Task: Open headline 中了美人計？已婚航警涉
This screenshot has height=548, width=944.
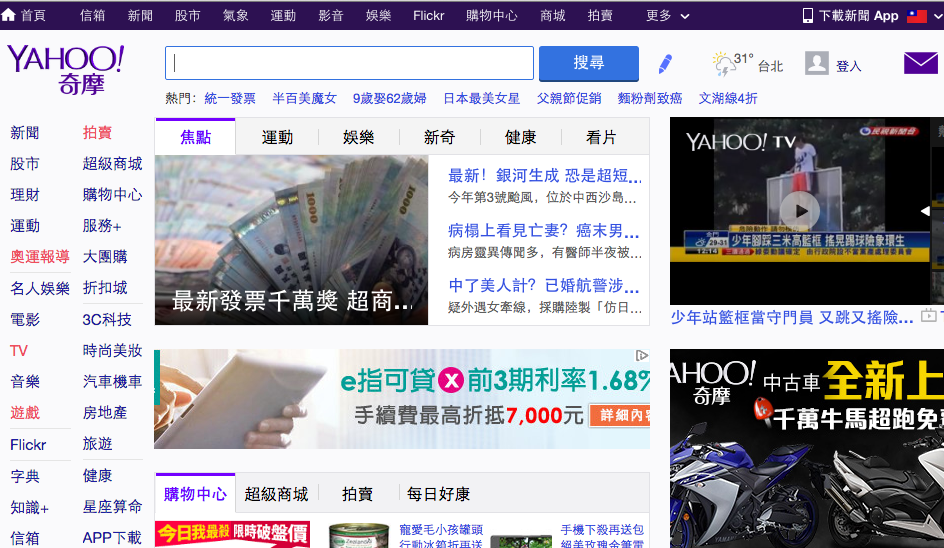Action: coord(544,285)
